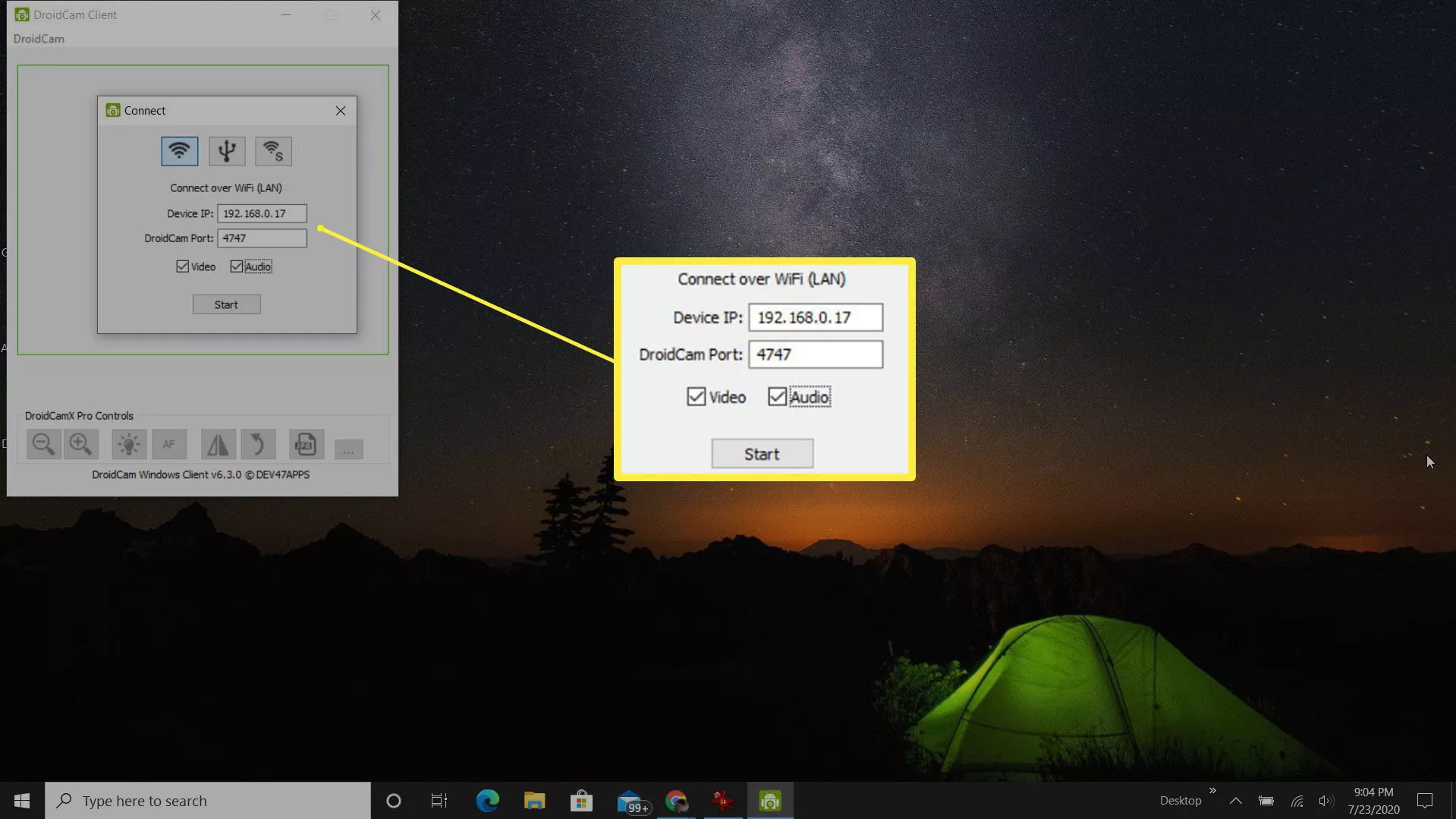
Task: Click the battery tray icon
Action: point(1266,801)
